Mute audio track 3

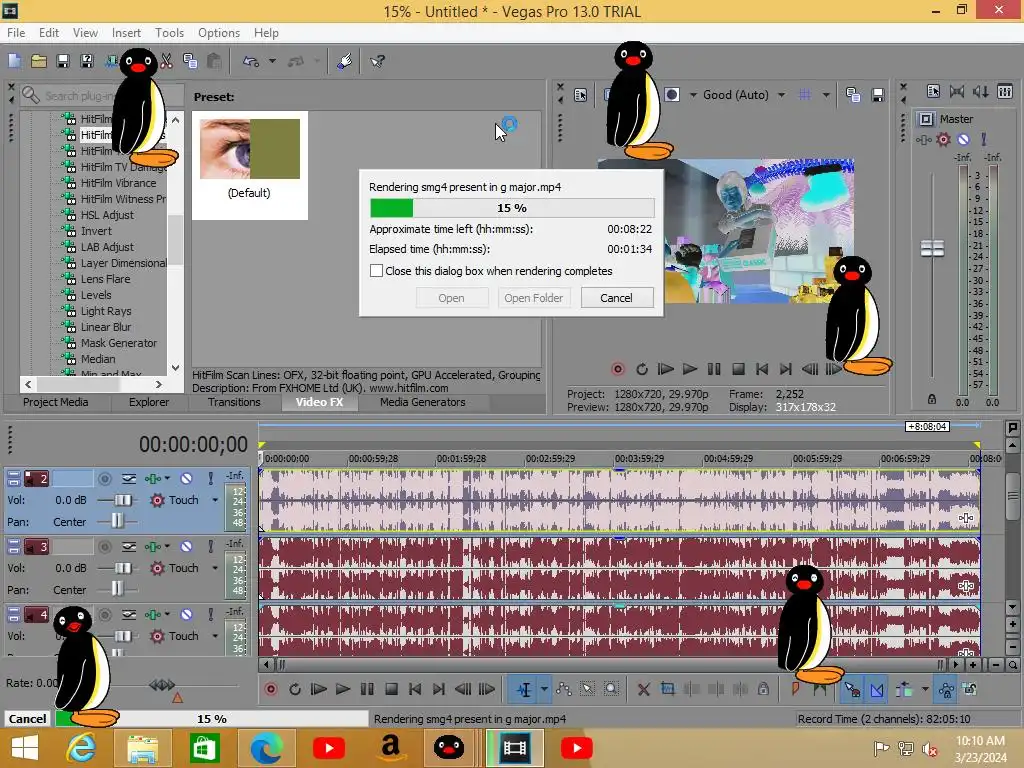click(x=186, y=547)
